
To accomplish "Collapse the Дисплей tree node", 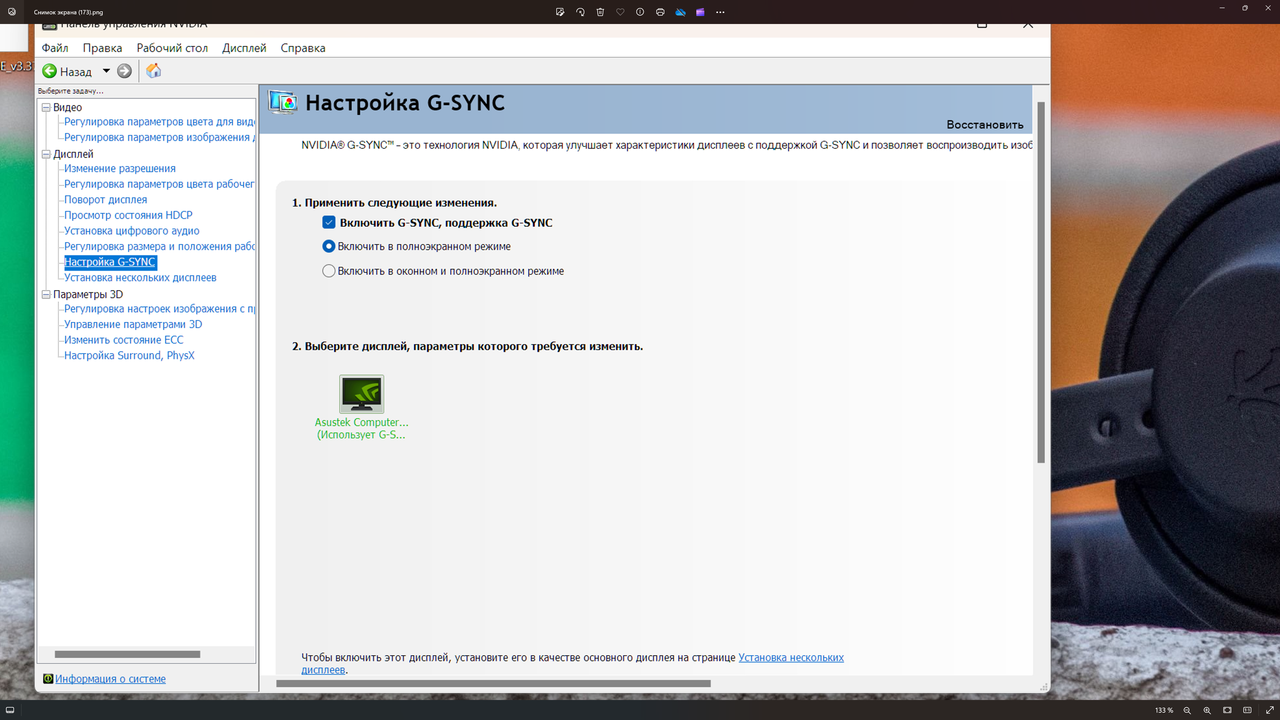I will (45, 154).
